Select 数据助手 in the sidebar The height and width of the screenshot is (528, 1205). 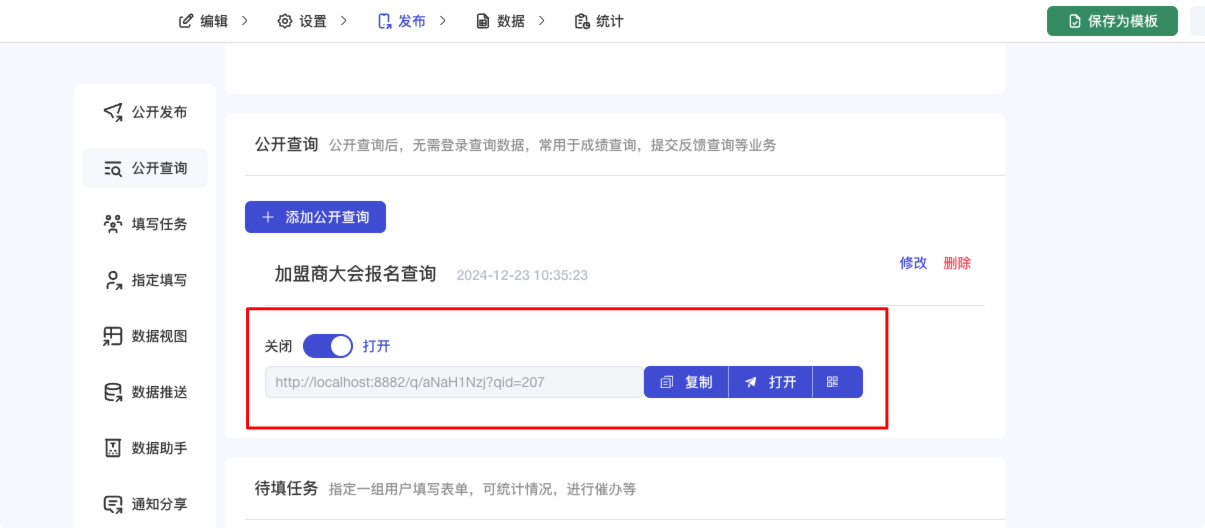pyautogui.click(x=145, y=448)
